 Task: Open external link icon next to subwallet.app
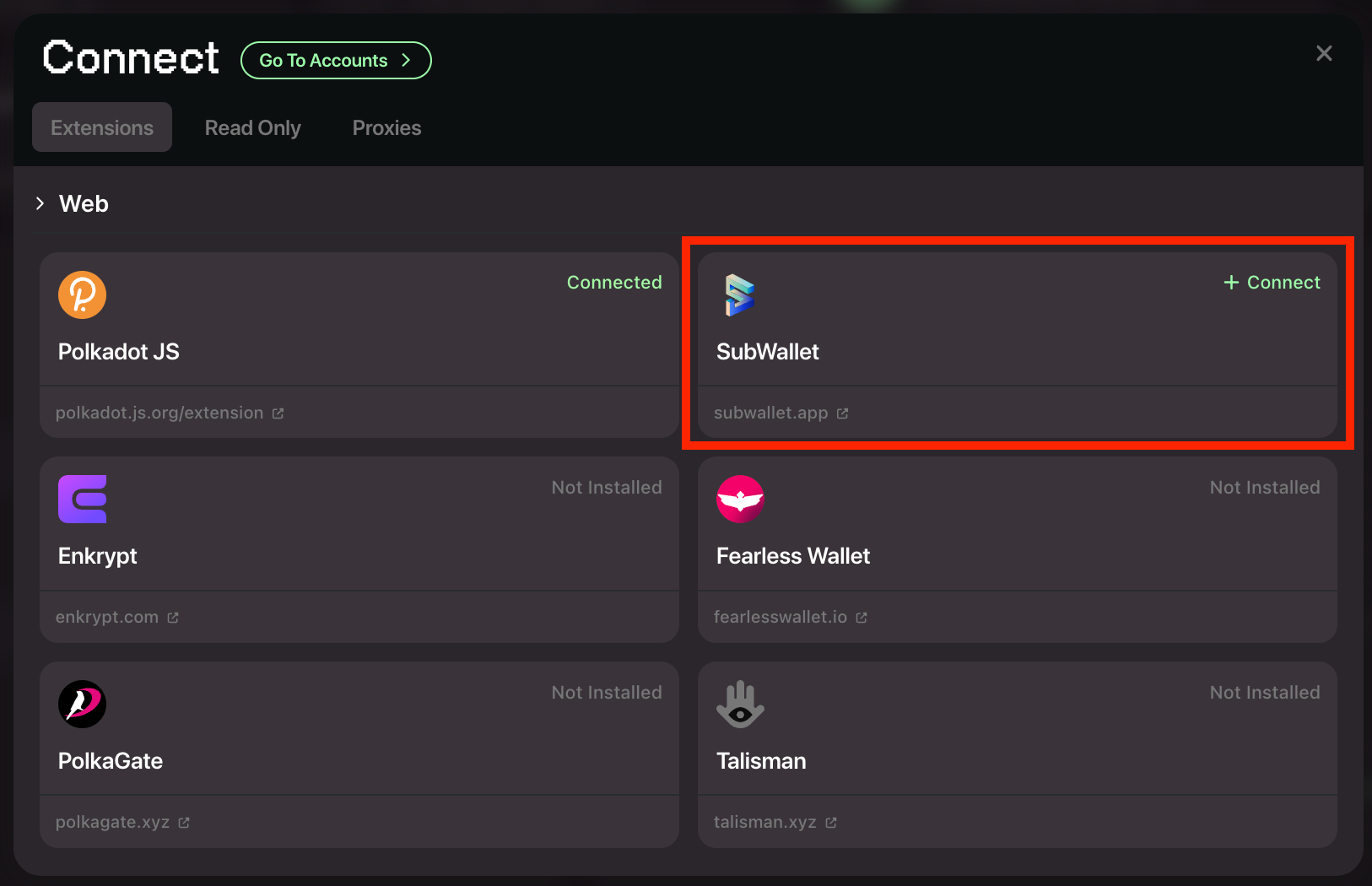click(x=842, y=413)
